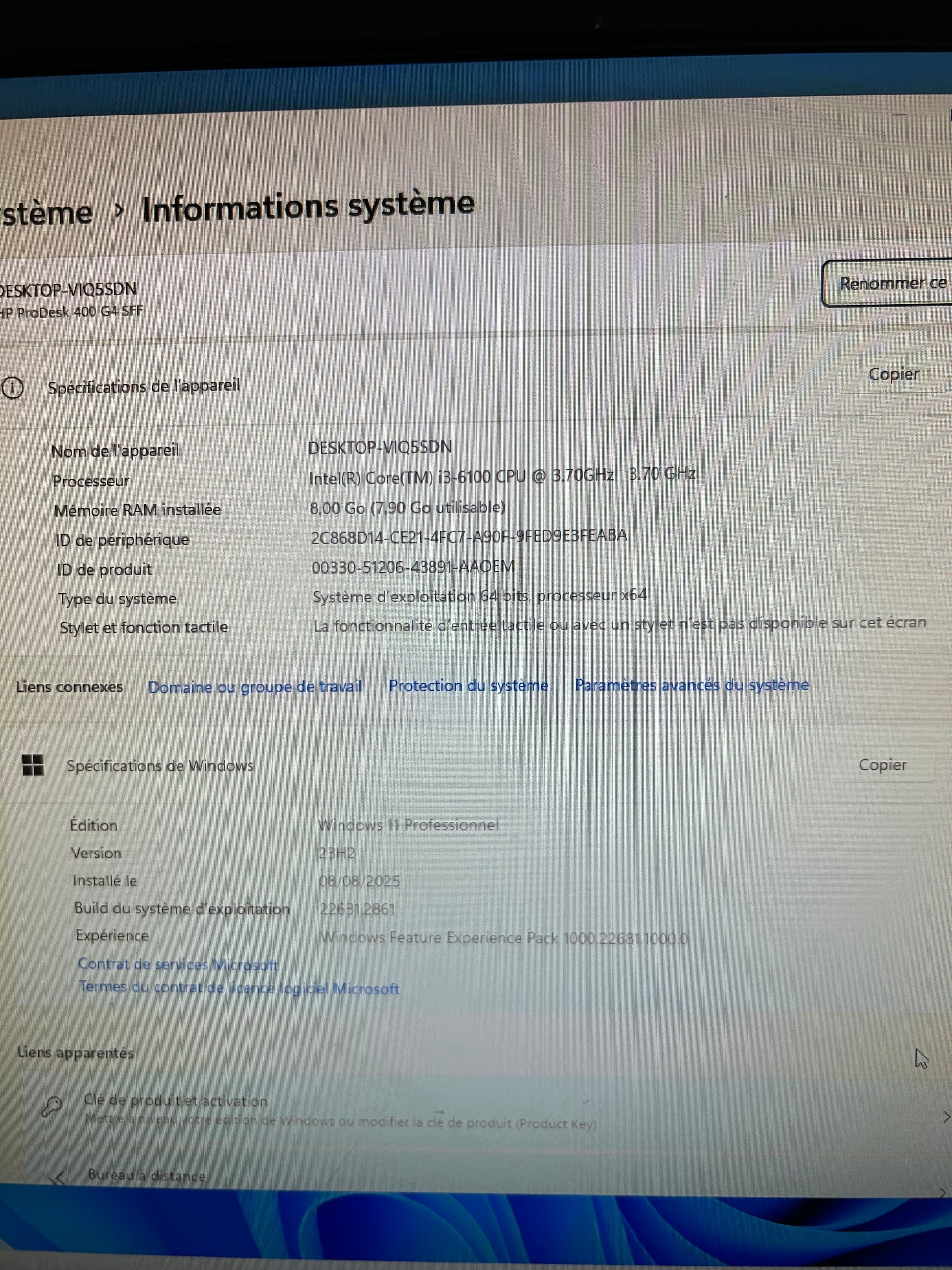The height and width of the screenshot is (1270, 952).
Task: Collapse the Spécifications de l'appareil section header
Action: point(143,387)
